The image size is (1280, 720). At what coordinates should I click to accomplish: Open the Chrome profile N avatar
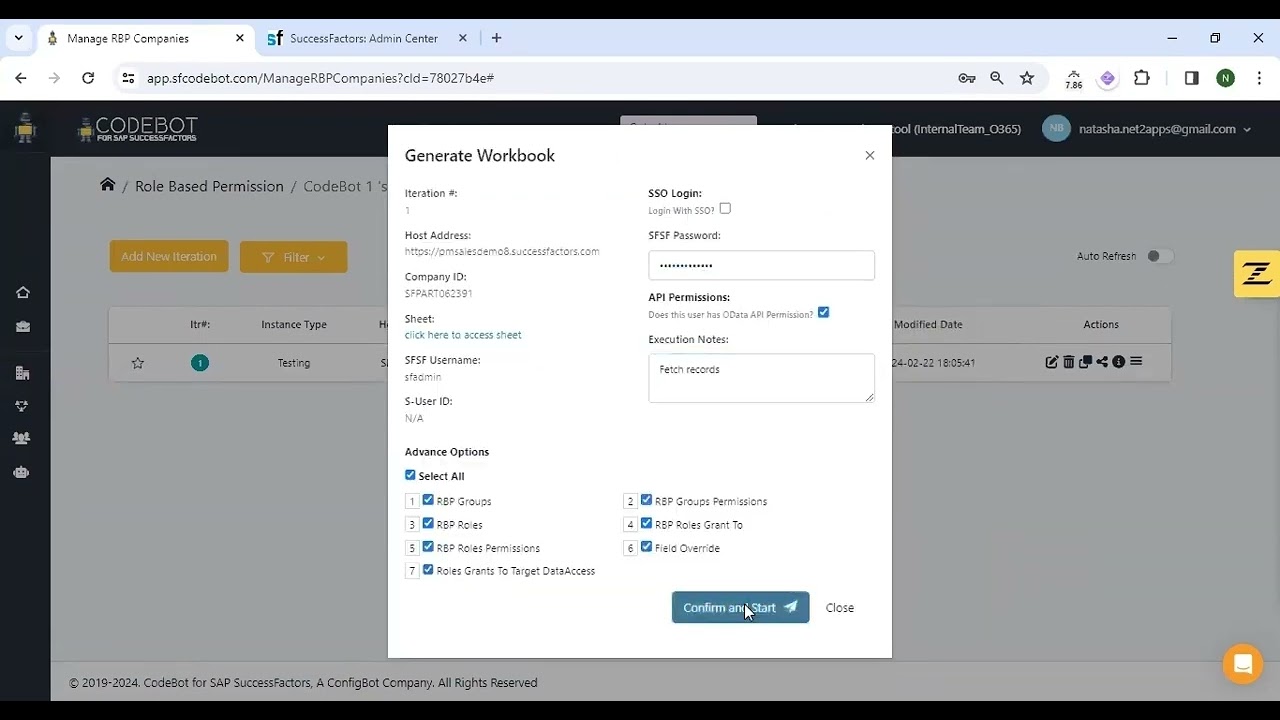coord(1226,78)
